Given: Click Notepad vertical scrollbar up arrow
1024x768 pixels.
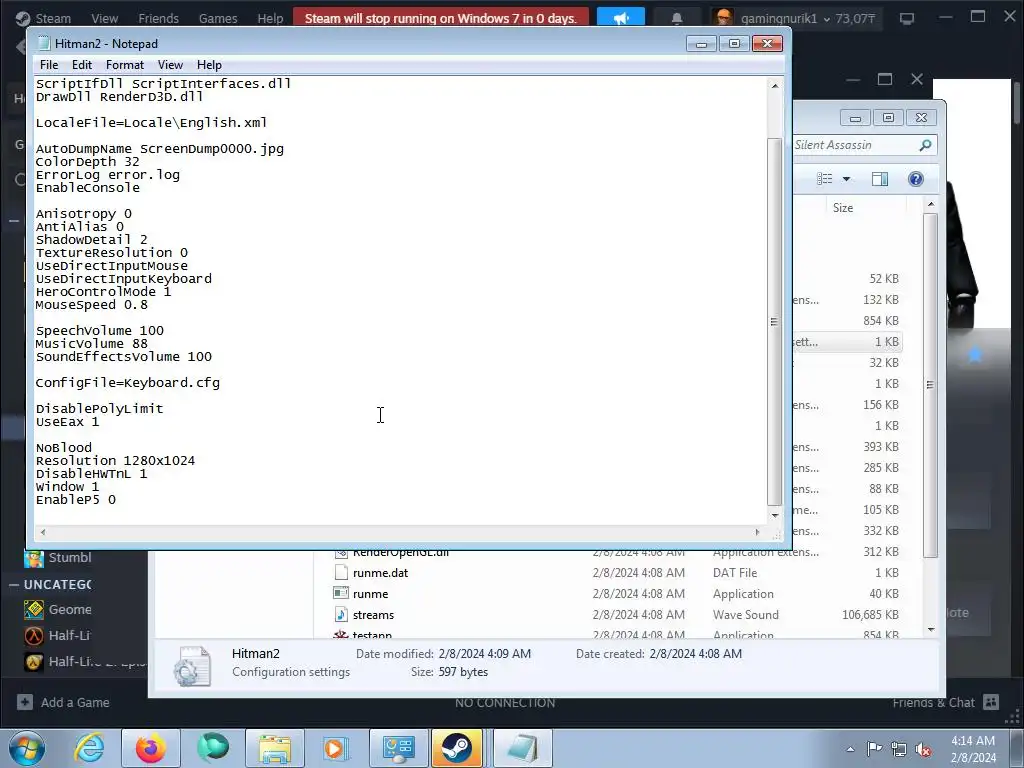Looking at the screenshot, I should click(x=775, y=86).
